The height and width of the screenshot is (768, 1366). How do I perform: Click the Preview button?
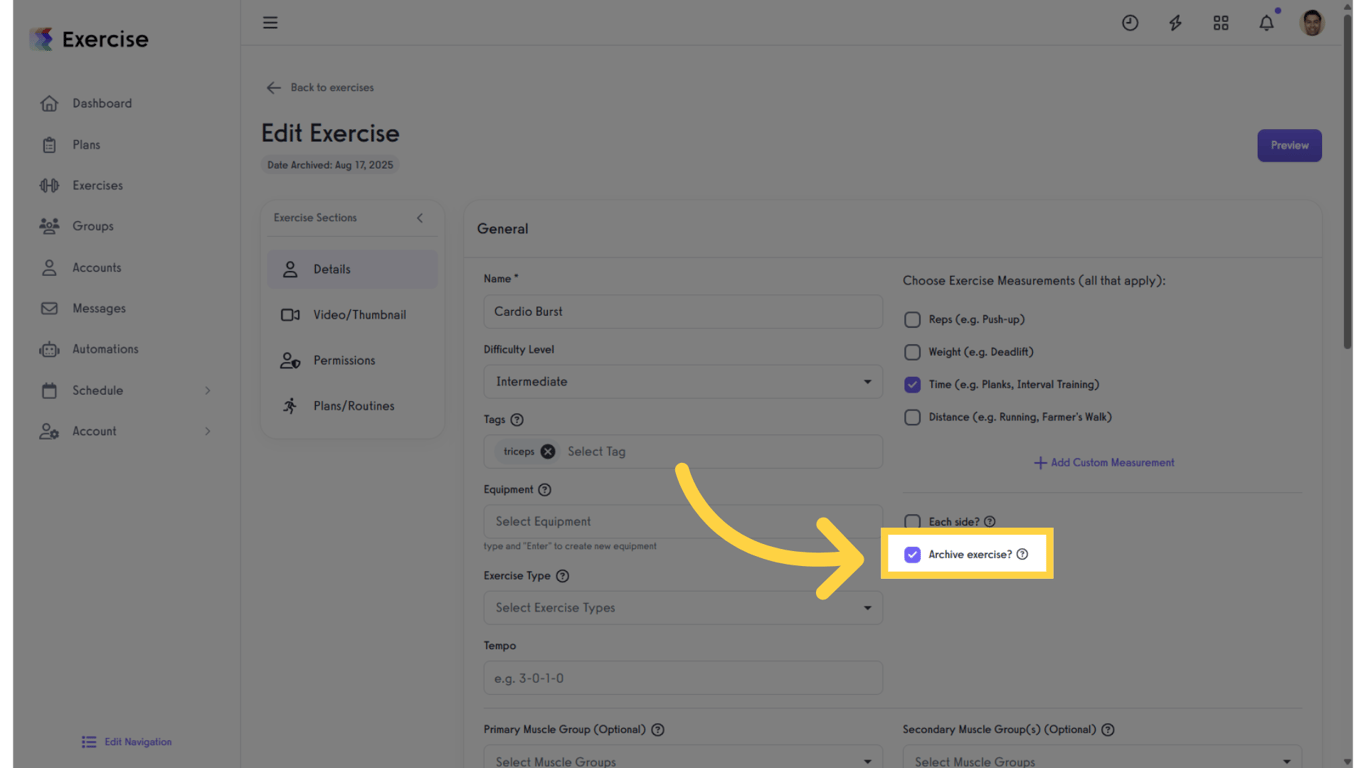1289,144
